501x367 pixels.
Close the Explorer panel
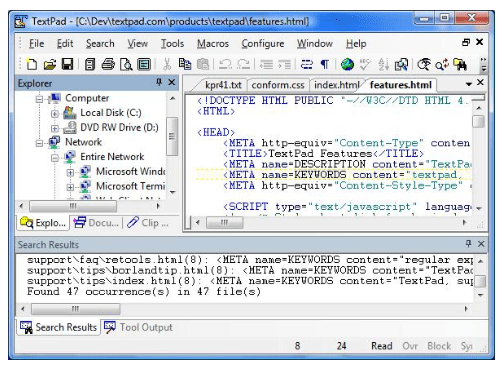[171, 82]
